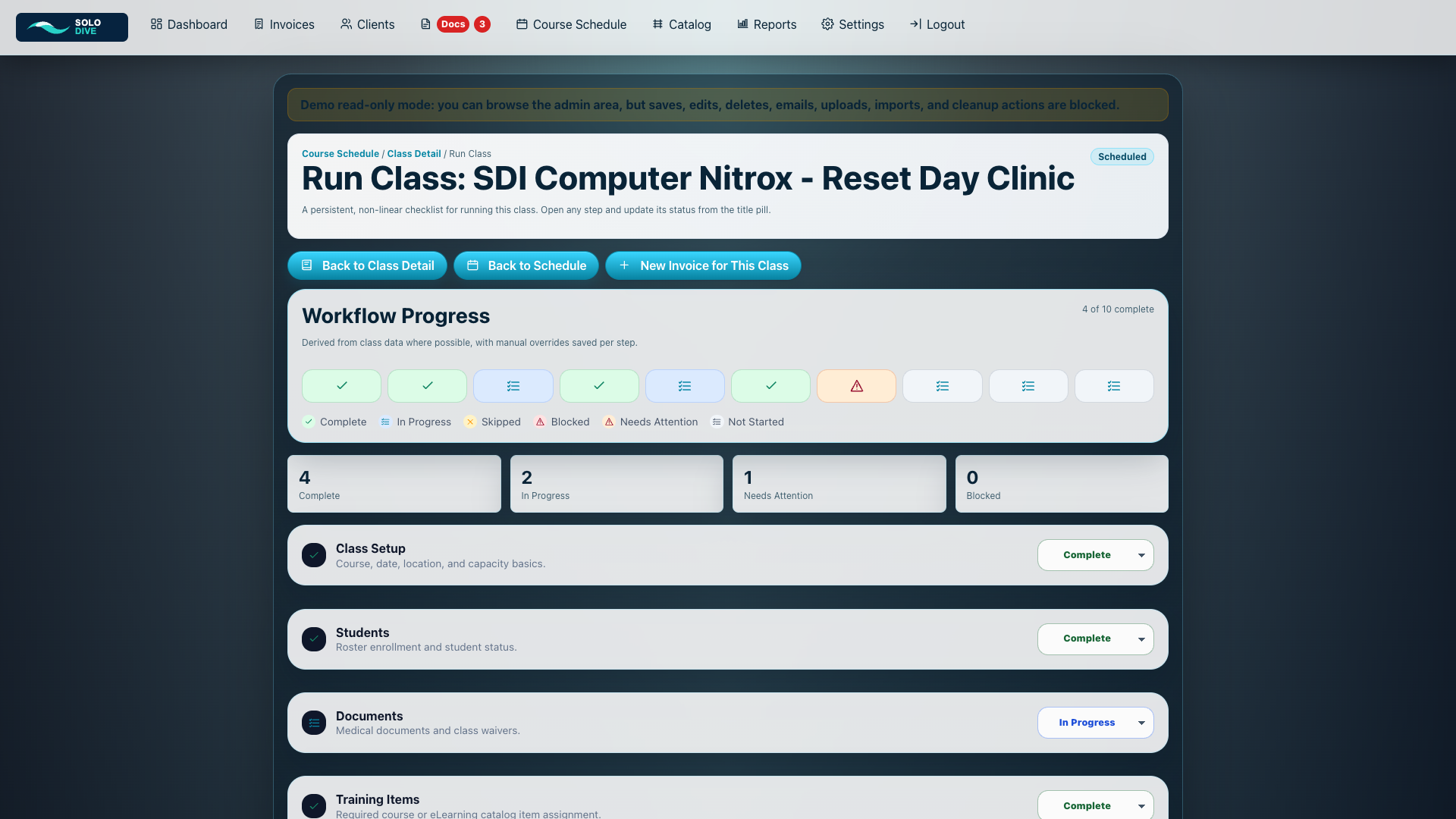
Task: Click the Students checkmark circle icon
Action: pos(314,639)
